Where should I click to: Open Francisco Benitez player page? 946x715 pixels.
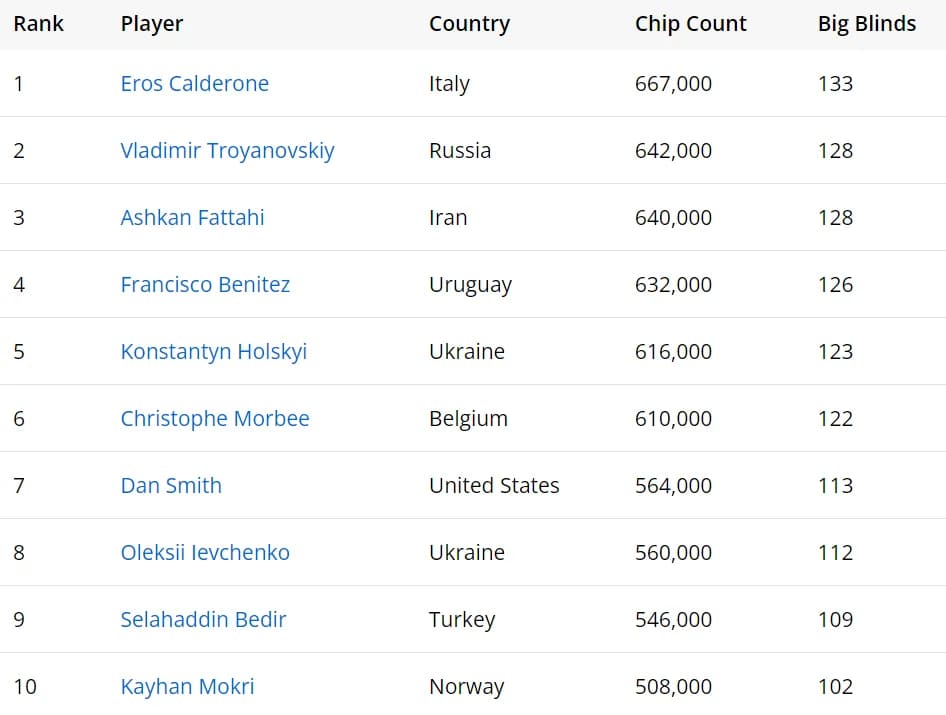[x=205, y=284]
